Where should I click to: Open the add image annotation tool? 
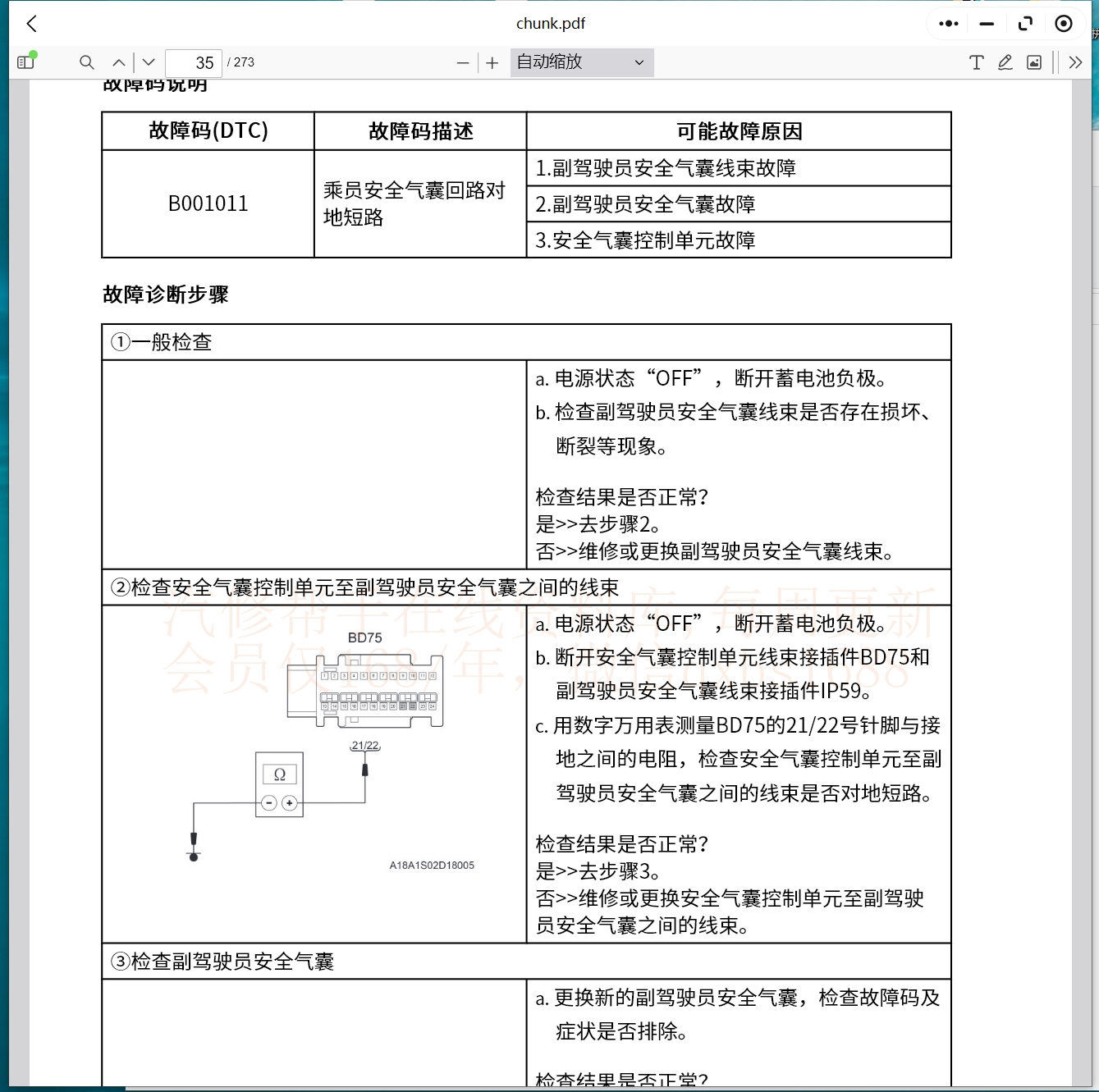1033,62
